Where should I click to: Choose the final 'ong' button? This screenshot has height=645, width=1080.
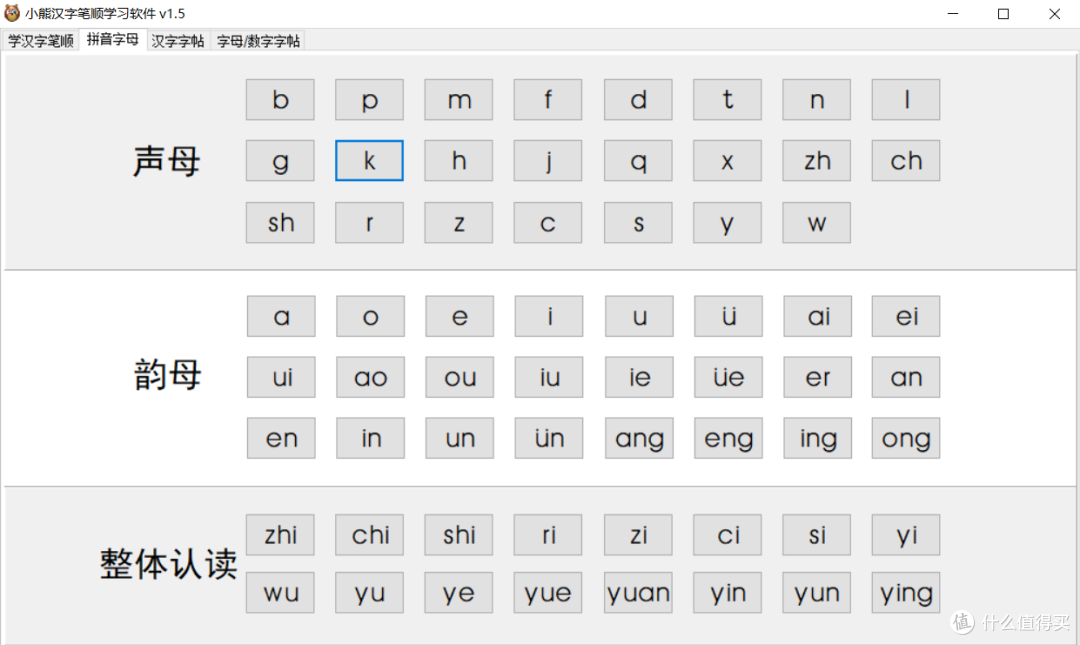click(906, 438)
